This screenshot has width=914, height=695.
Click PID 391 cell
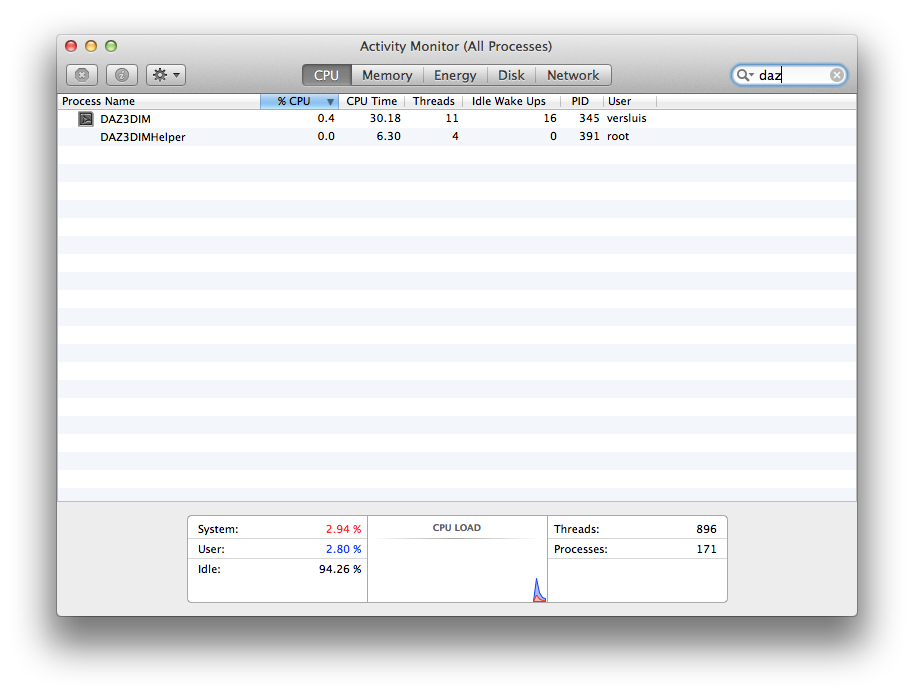[589, 136]
